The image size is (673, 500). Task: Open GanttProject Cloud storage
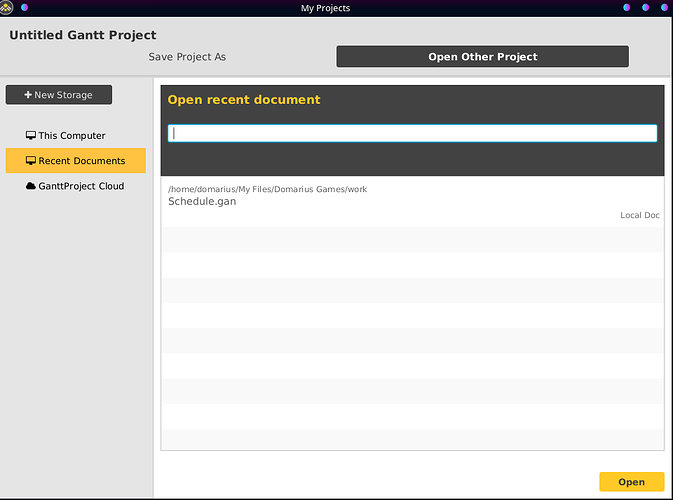[x=76, y=186]
